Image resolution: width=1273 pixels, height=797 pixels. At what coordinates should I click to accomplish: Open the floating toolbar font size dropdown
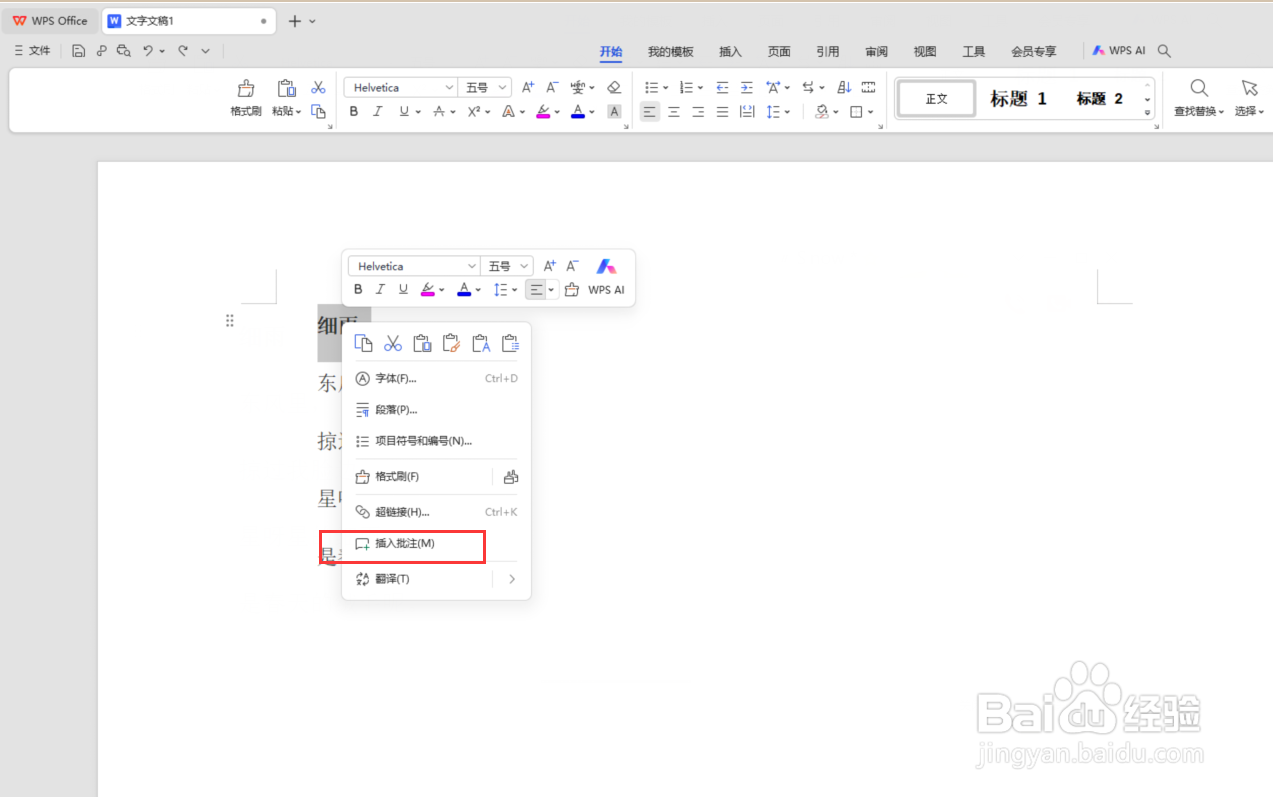(x=524, y=266)
